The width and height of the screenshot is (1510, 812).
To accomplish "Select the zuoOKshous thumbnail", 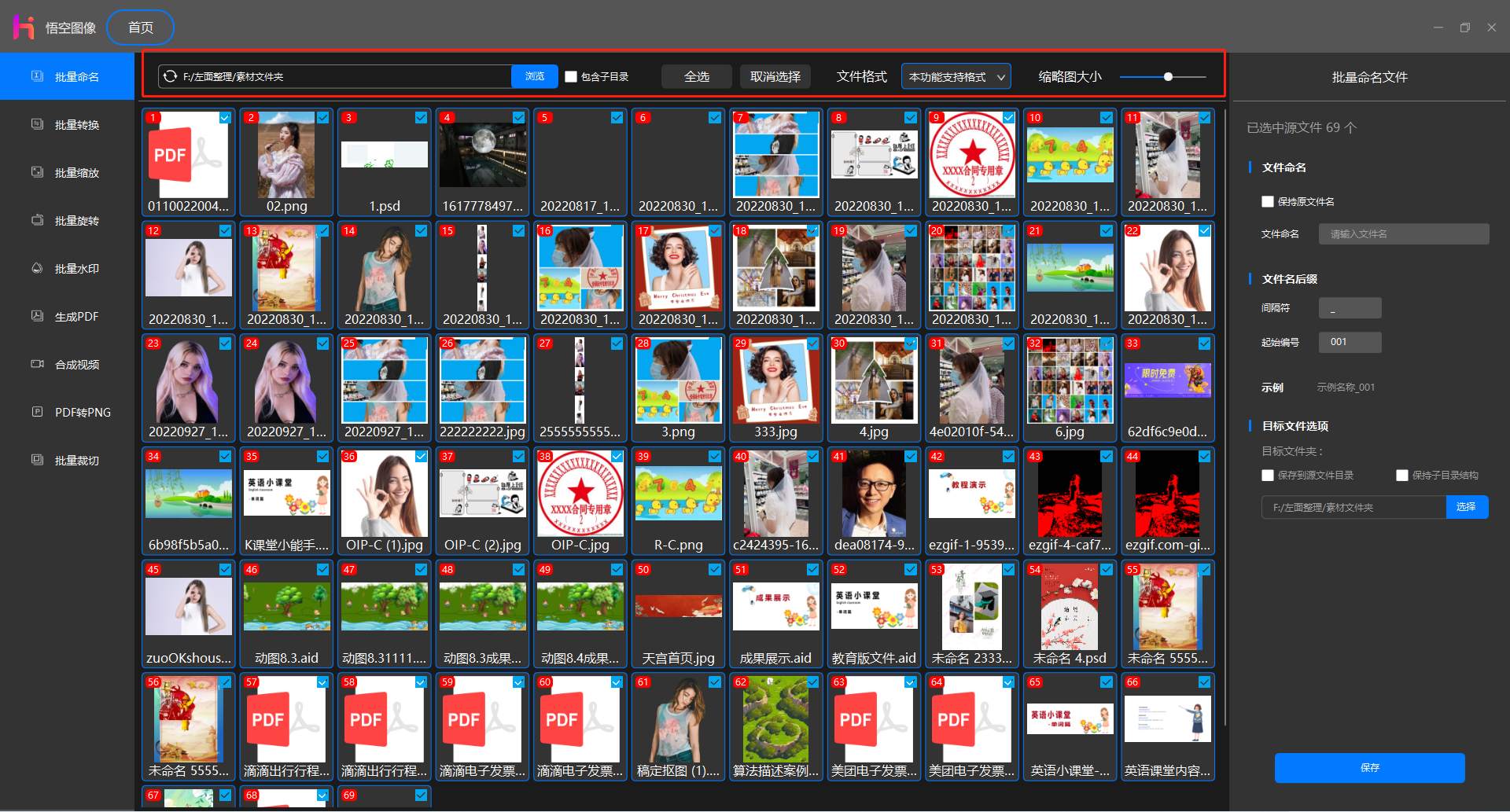I will pos(188,613).
